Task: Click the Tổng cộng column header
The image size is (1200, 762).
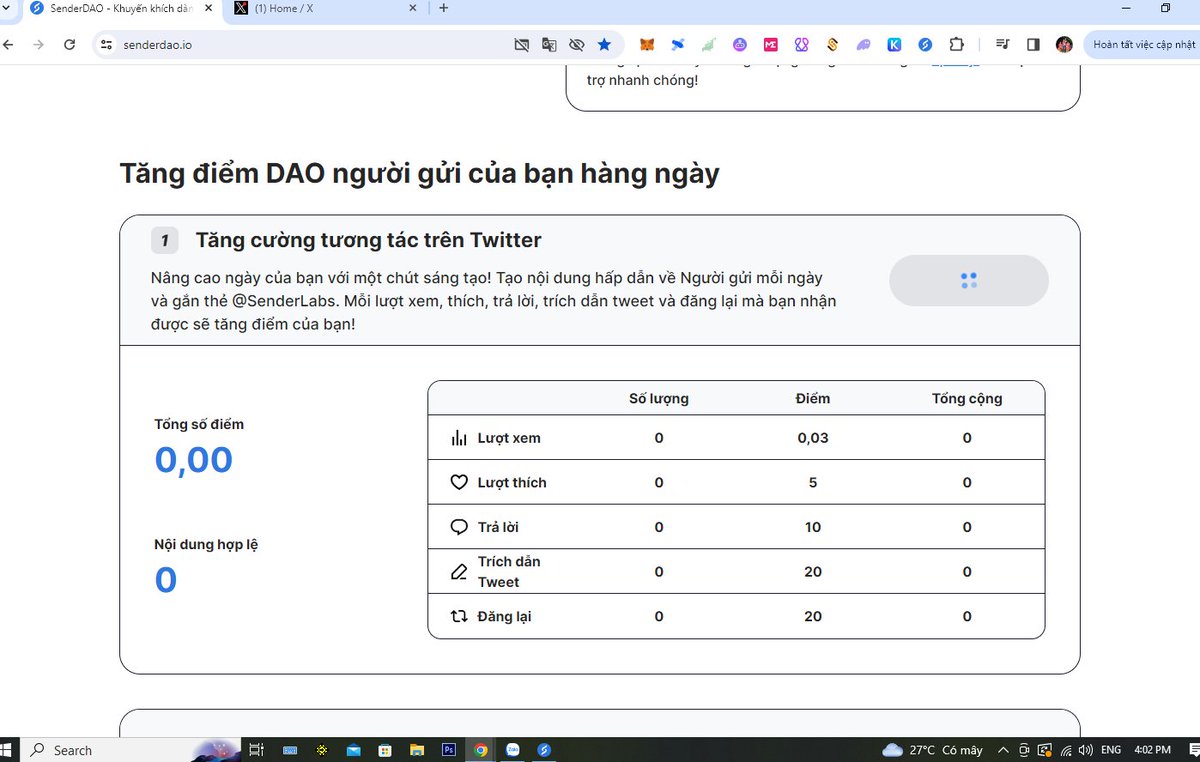Action: (967, 398)
